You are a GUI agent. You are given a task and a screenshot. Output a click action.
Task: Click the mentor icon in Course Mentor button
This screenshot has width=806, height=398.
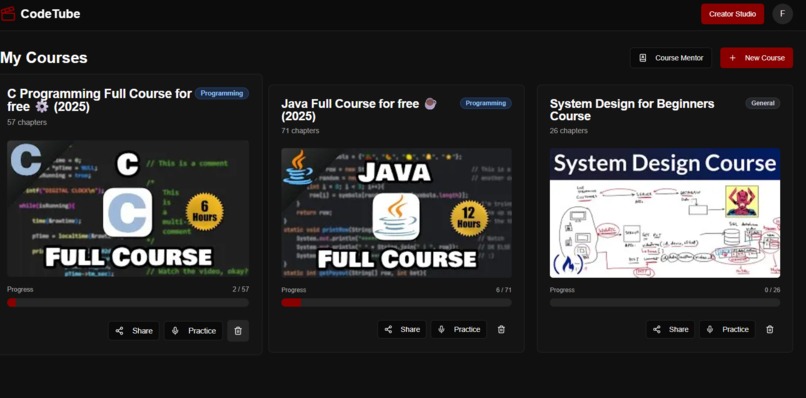pyautogui.click(x=643, y=58)
